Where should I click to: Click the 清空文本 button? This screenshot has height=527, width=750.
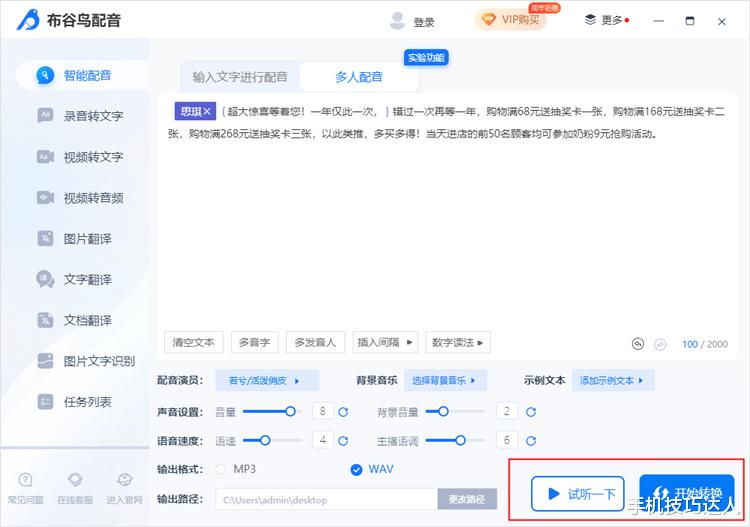coord(194,342)
